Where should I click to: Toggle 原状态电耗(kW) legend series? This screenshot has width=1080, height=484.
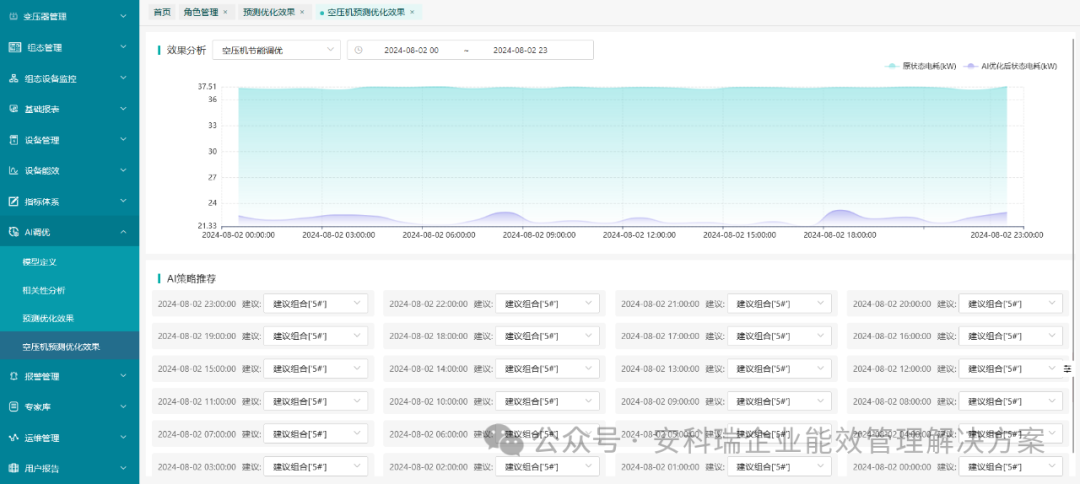[920, 66]
